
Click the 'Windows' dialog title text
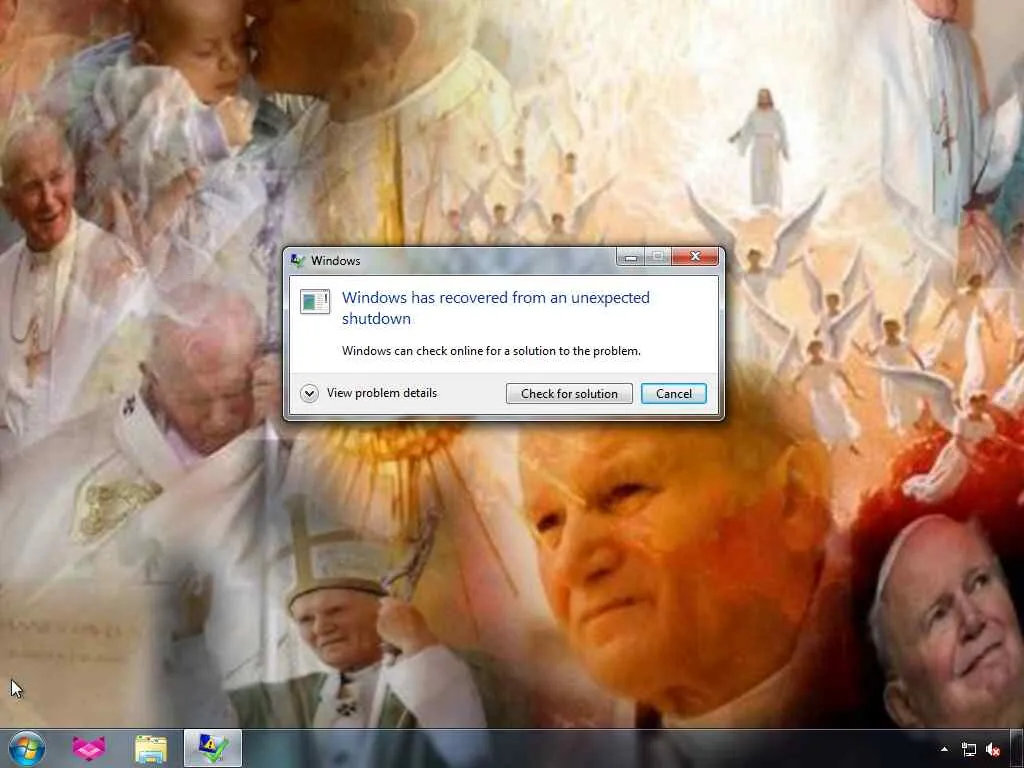pyautogui.click(x=335, y=261)
